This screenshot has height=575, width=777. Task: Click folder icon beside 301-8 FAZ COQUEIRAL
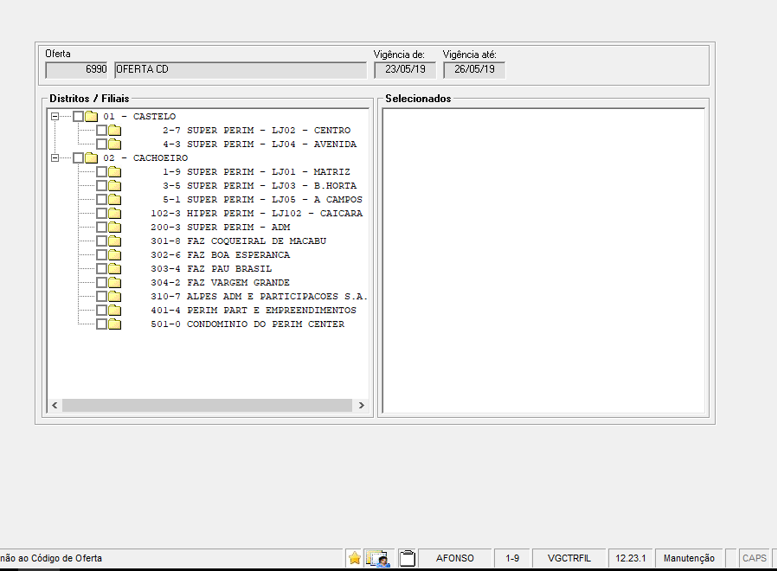(114, 241)
